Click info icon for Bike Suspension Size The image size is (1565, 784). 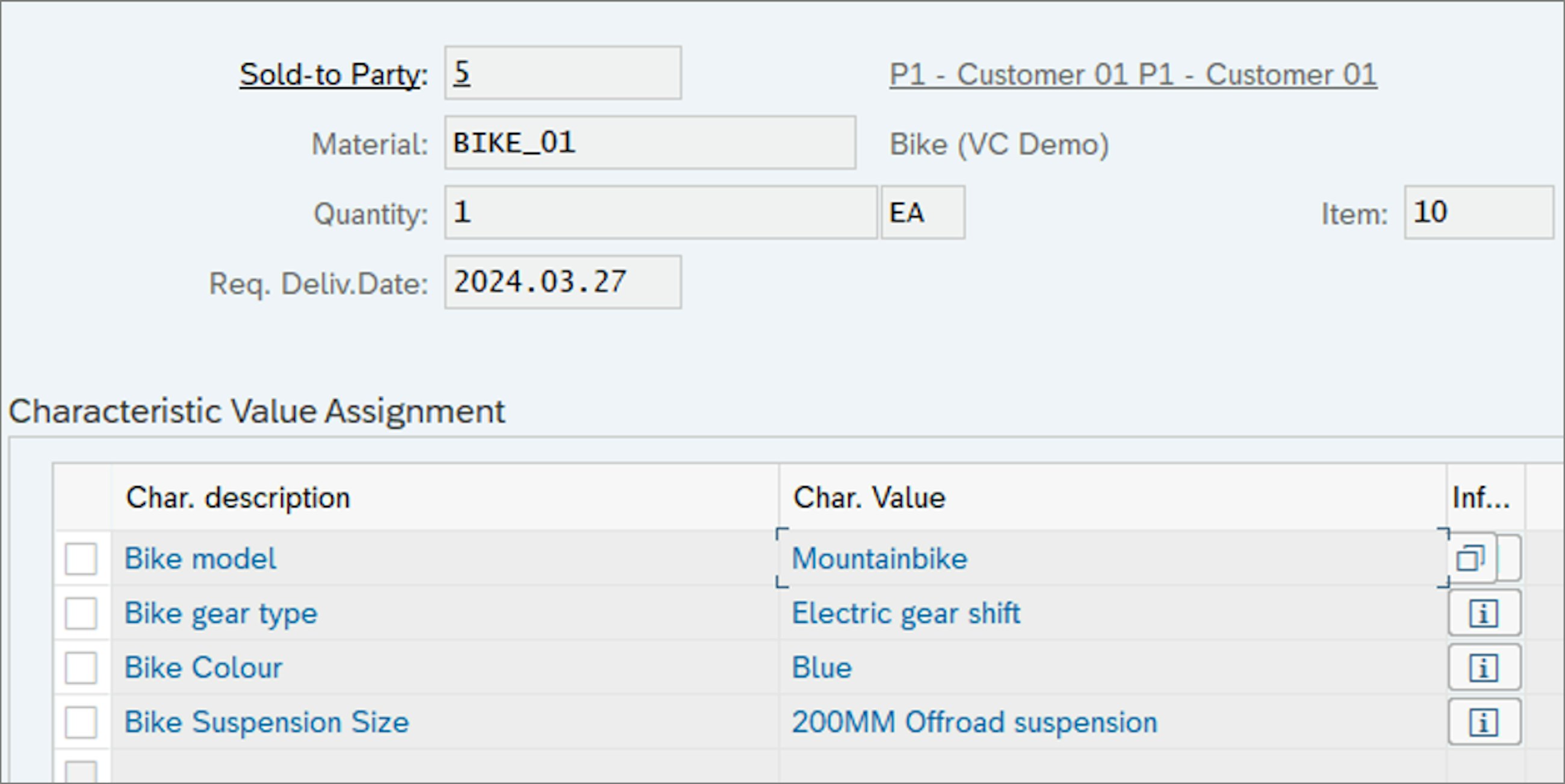(x=1484, y=723)
